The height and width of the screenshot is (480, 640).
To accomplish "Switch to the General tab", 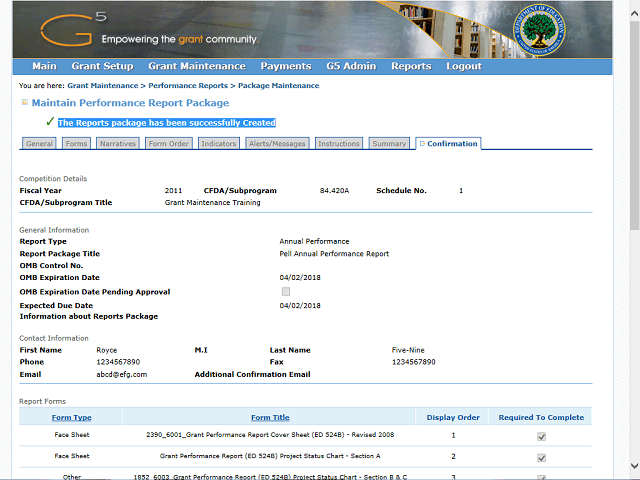I will (39, 144).
